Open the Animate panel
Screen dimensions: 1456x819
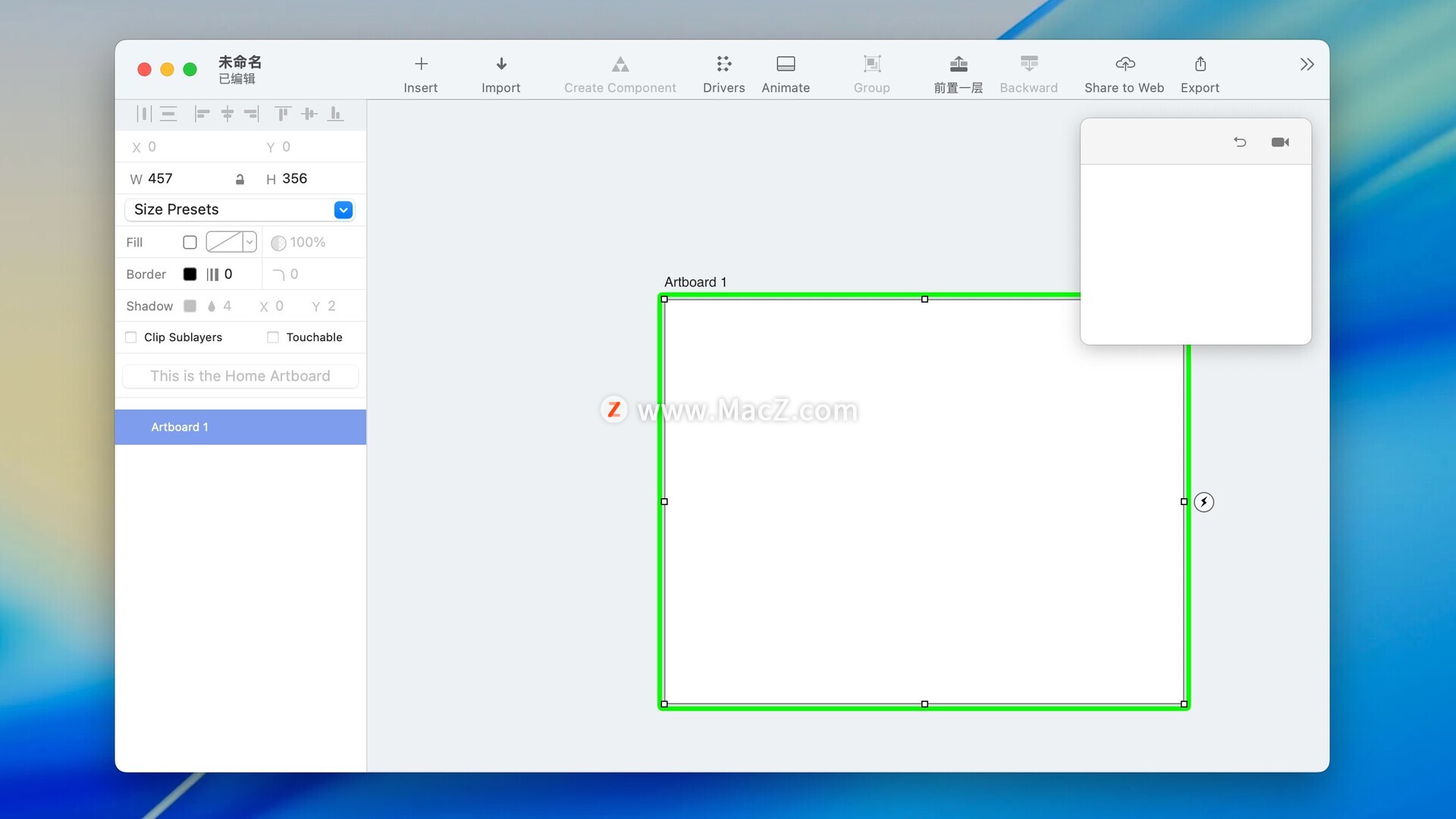786,74
